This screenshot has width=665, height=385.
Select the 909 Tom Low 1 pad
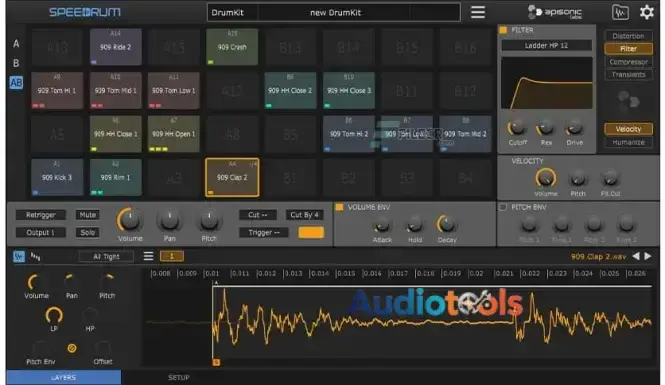tap(173, 90)
